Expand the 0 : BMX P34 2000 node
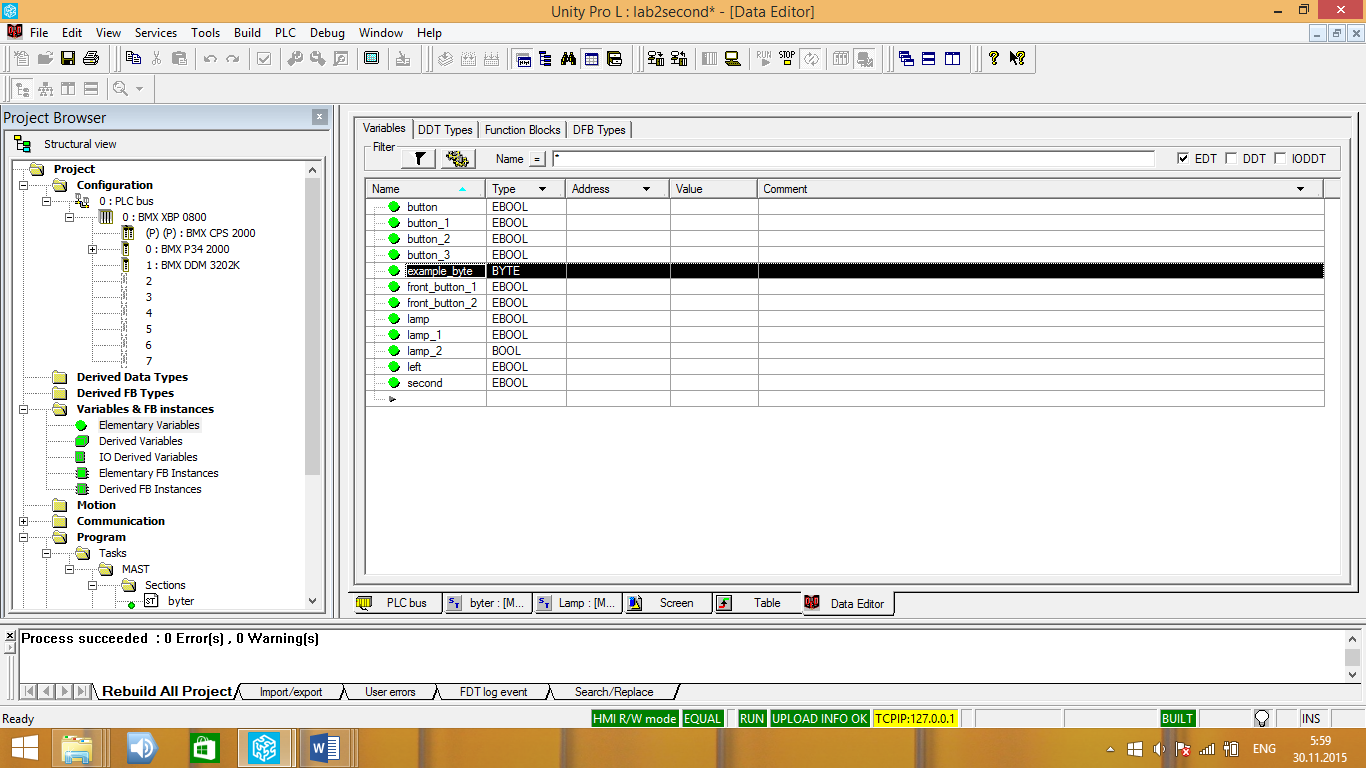This screenshot has width=1366, height=768. 92,249
